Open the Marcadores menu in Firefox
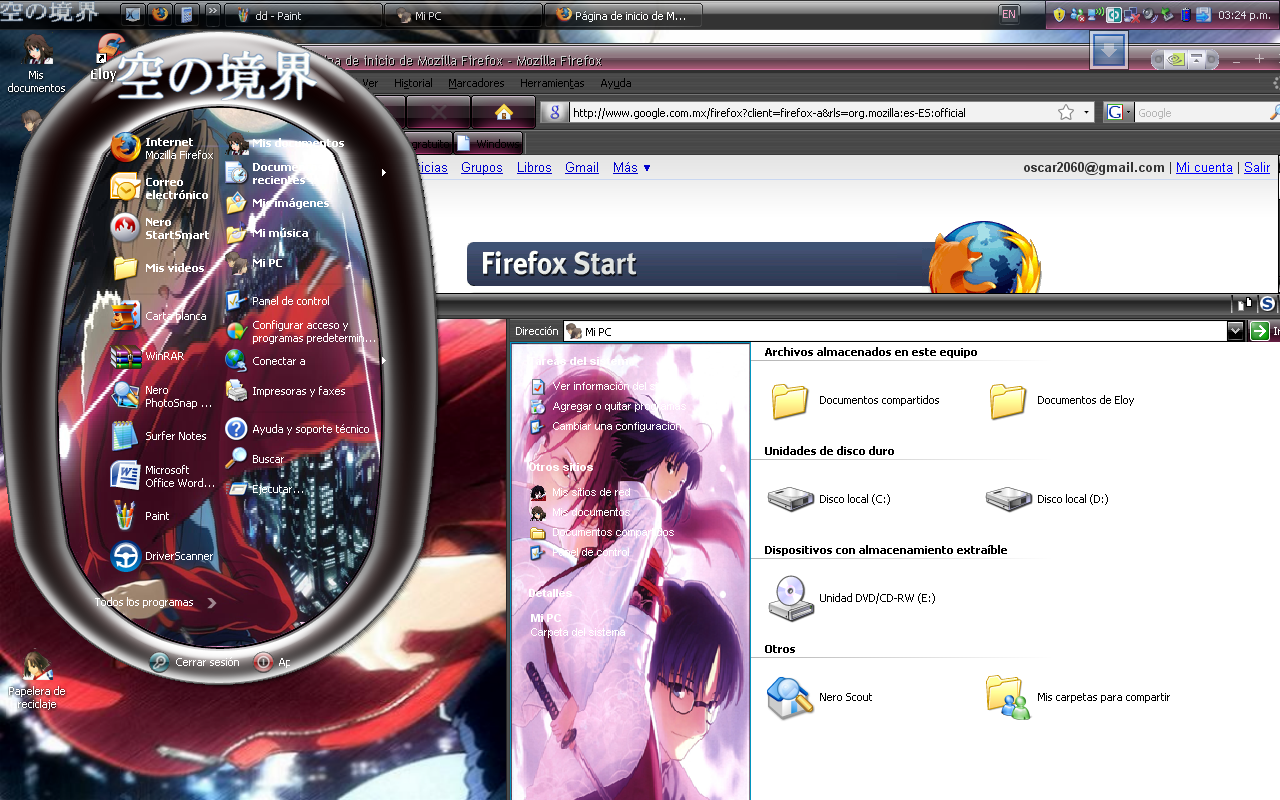 [476, 83]
